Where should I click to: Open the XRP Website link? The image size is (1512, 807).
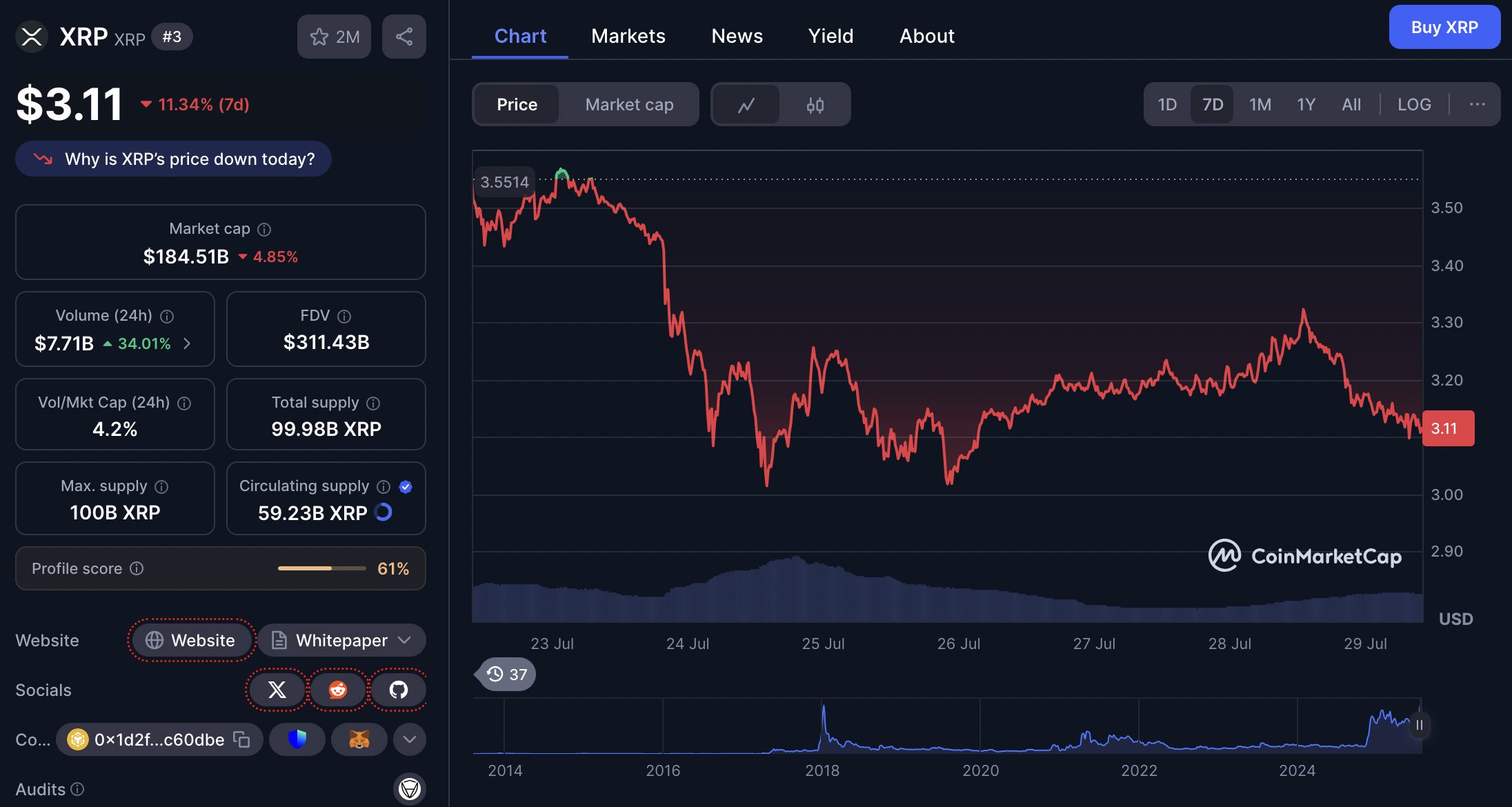(191, 640)
